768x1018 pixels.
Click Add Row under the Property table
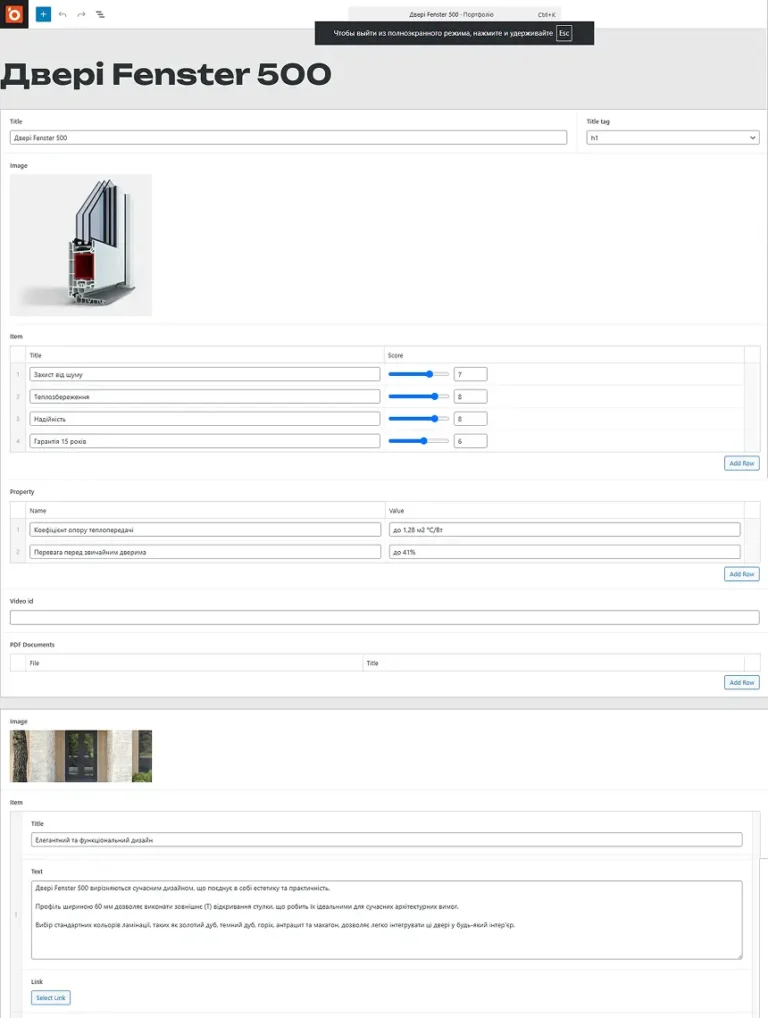pos(741,574)
